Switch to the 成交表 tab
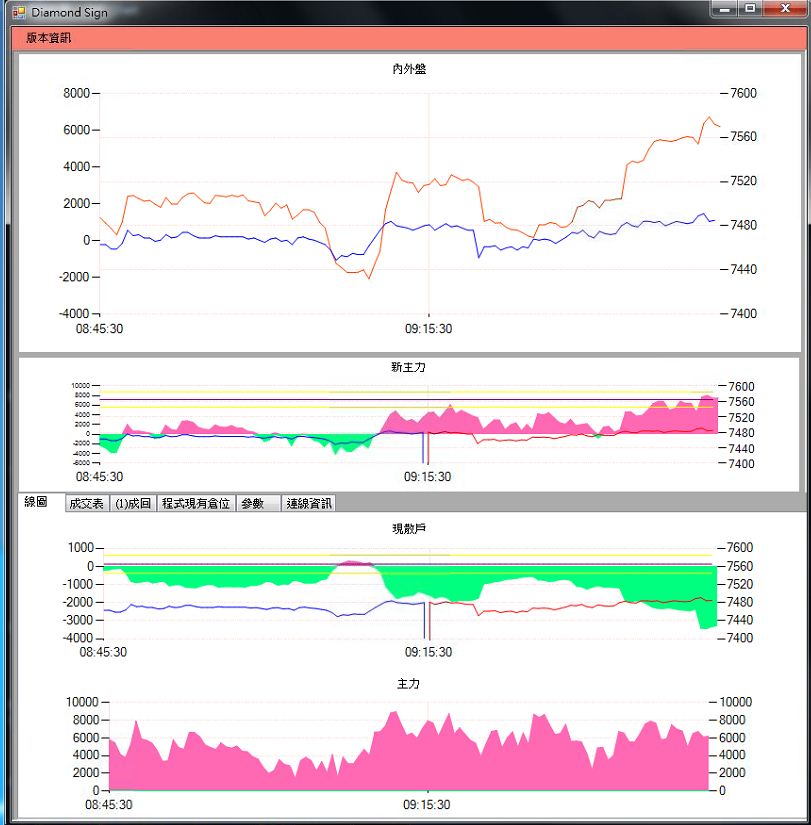The width and height of the screenshot is (811, 825). coord(87,504)
